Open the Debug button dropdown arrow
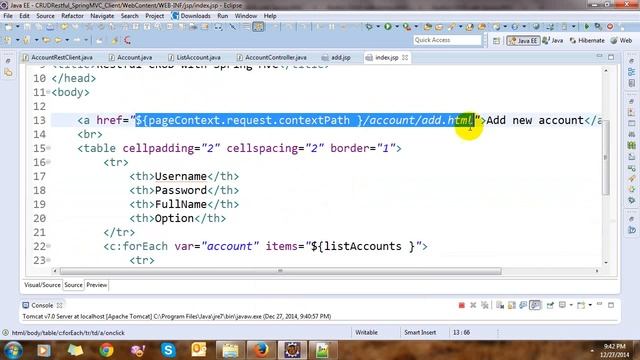This screenshot has height=360, width=640. [378, 27]
